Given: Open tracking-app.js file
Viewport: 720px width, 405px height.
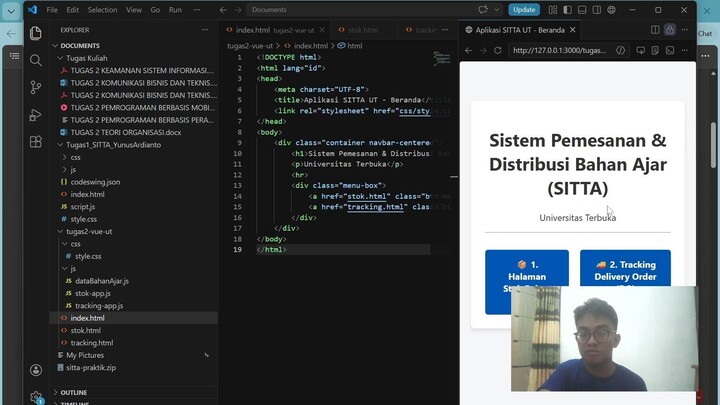Looking at the screenshot, I should click(99, 306).
